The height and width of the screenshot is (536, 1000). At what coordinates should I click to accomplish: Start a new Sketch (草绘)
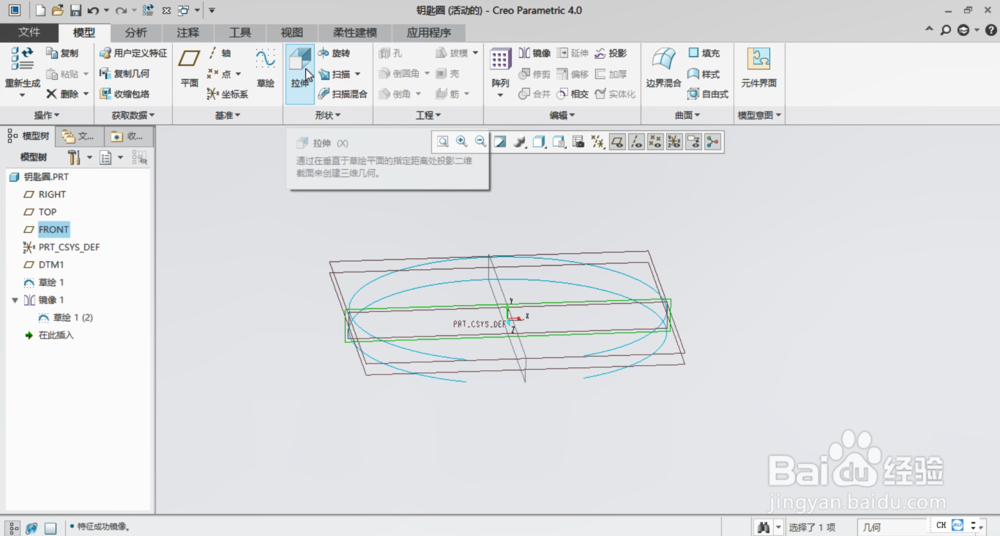pos(265,68)
